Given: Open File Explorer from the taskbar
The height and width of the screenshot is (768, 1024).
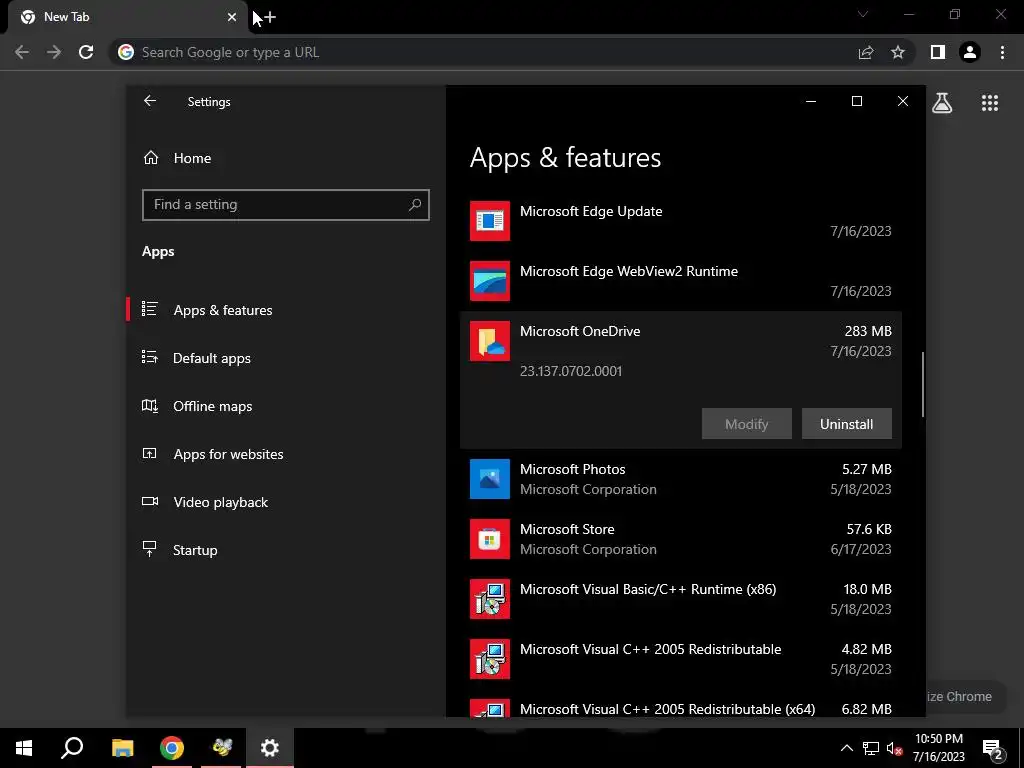Looking at the screenshot, I should point(122,748).
